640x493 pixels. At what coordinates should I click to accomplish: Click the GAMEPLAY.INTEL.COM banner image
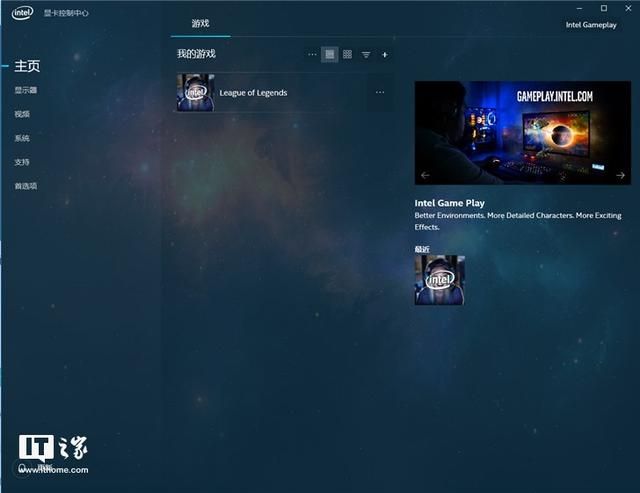tap(523, 133)
